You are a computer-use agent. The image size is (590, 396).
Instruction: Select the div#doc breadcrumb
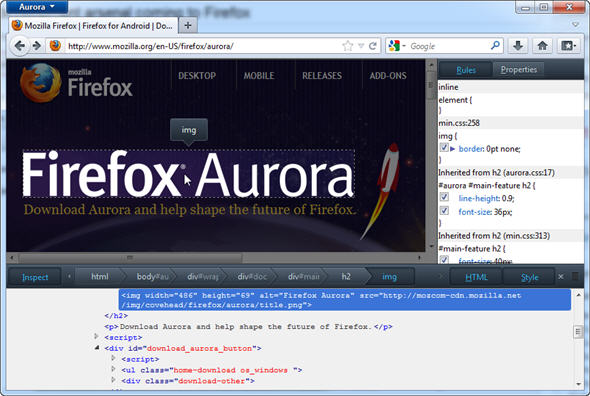pyautogui.click(x=252, y=277)
